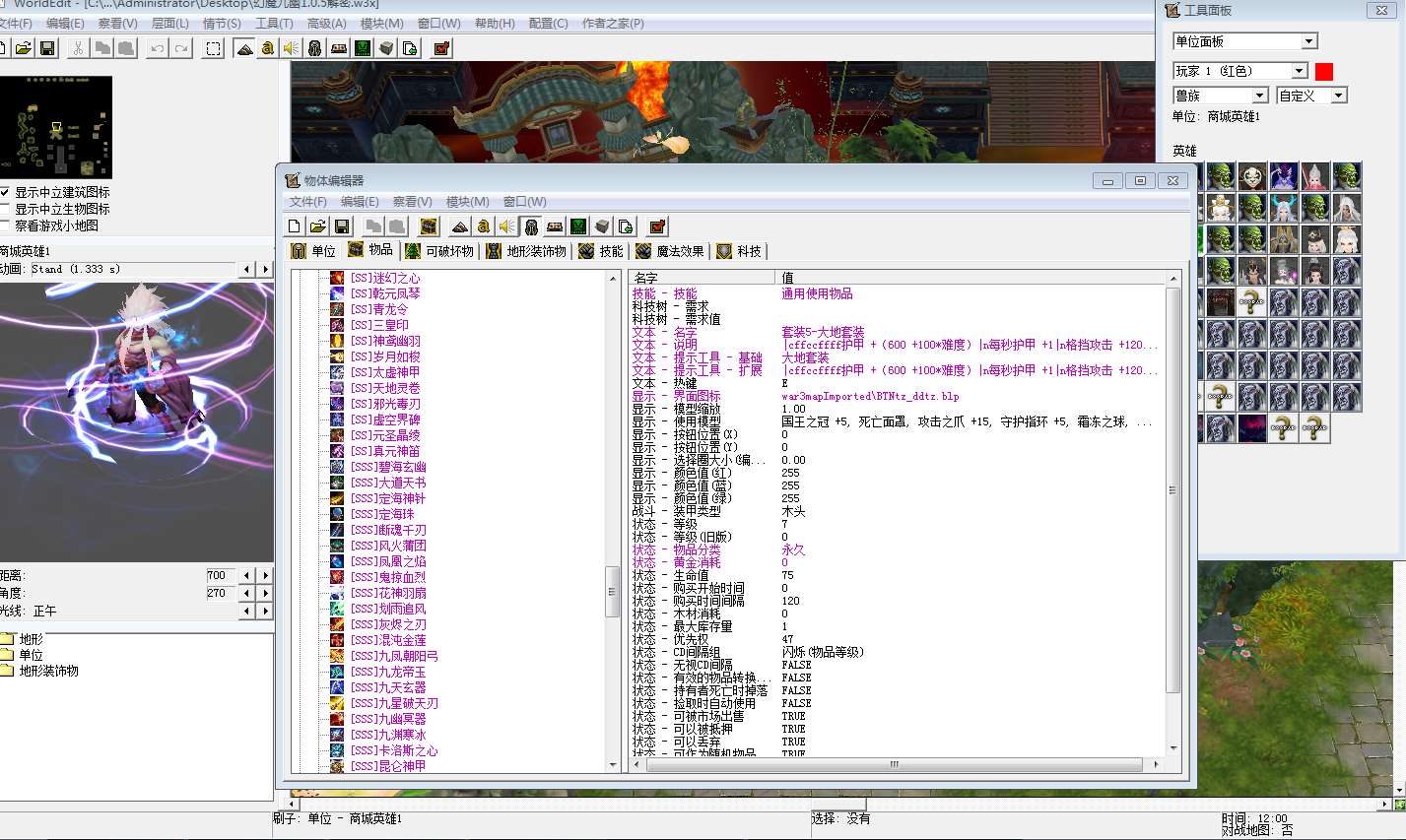Click Paste object icon in Object Editor toolbar
The image size is (1406, 840).
click(x=397, y=226)
